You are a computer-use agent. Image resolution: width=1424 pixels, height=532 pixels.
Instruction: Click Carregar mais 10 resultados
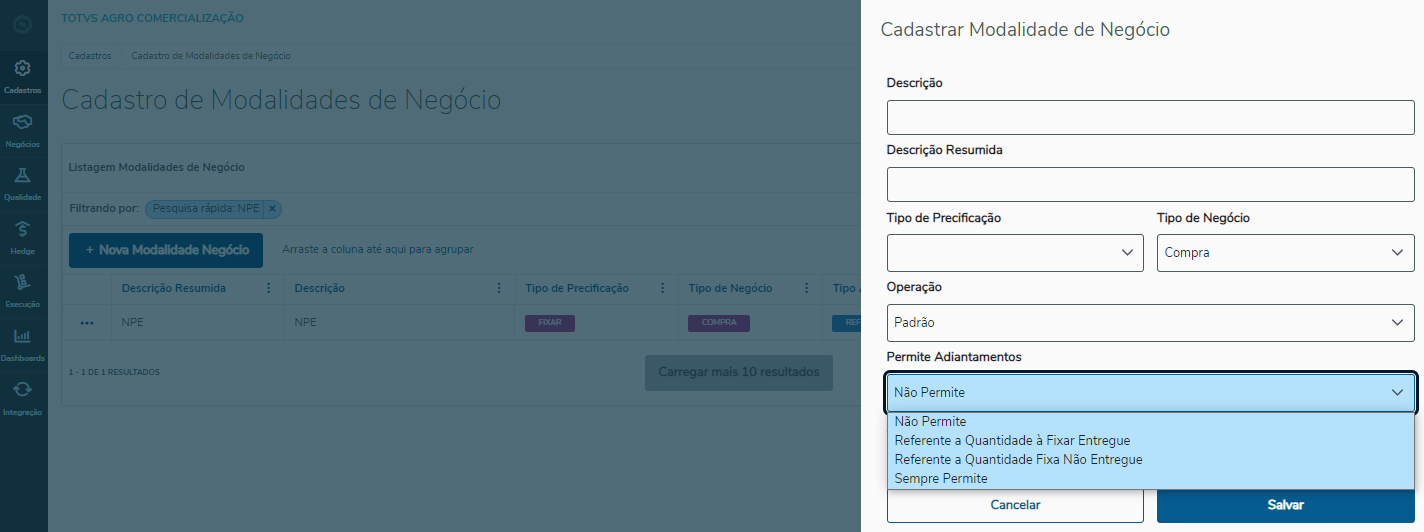(739, 372)
